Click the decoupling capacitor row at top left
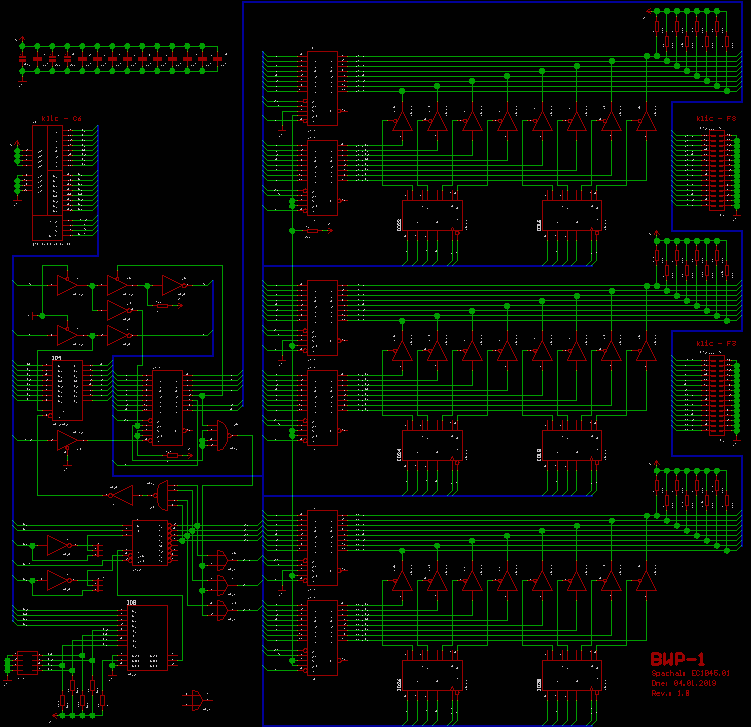The width and height of the screenshot is (751, 727). 120,59
